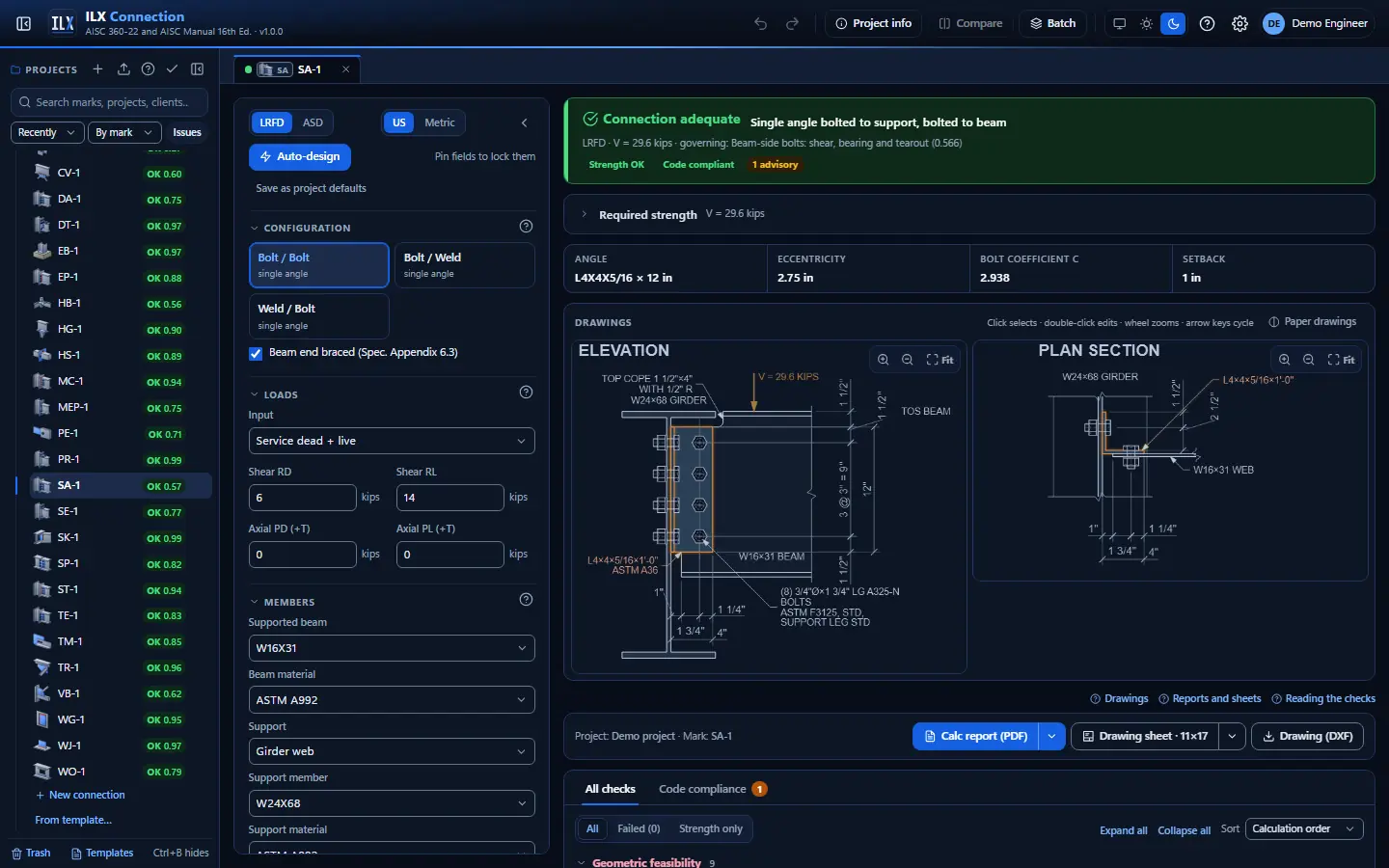Click the undo arrow icon
Screen dimensions: 1389x868
click(x=761, y=23)
